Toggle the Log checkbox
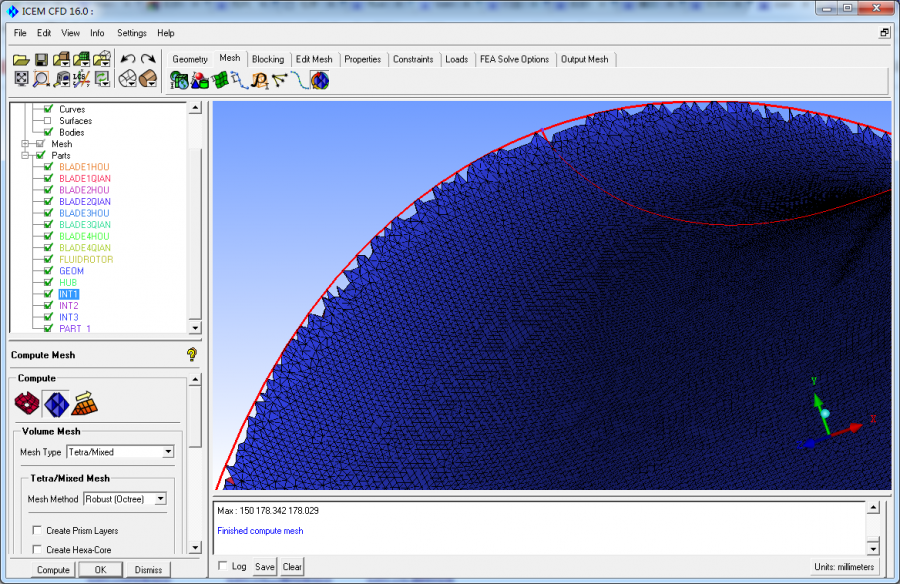Screen dimensions: 900x584 (x=223, y=566)
